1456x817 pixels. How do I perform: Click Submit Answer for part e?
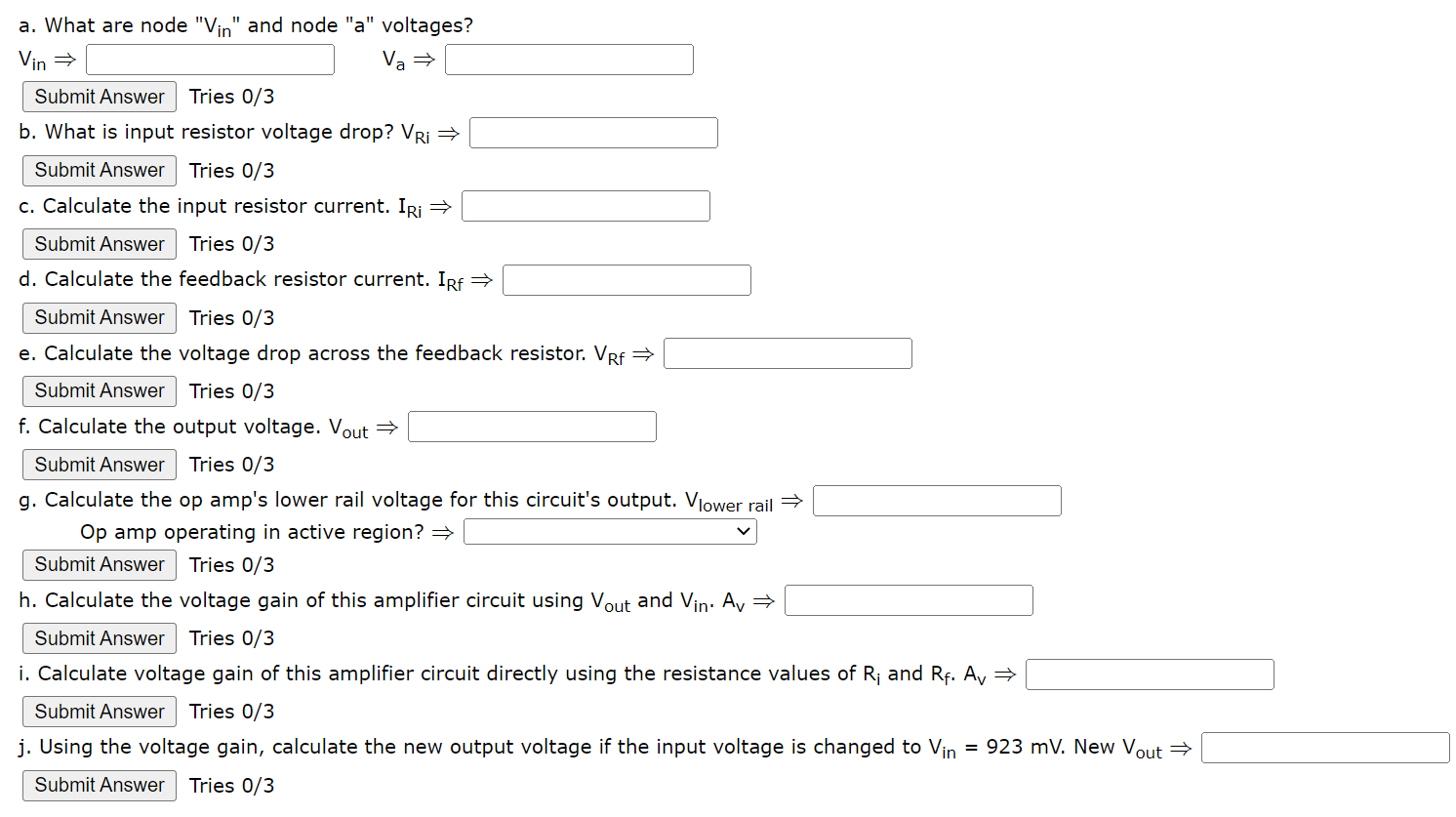pyautogui.click(x=99, y=390)
